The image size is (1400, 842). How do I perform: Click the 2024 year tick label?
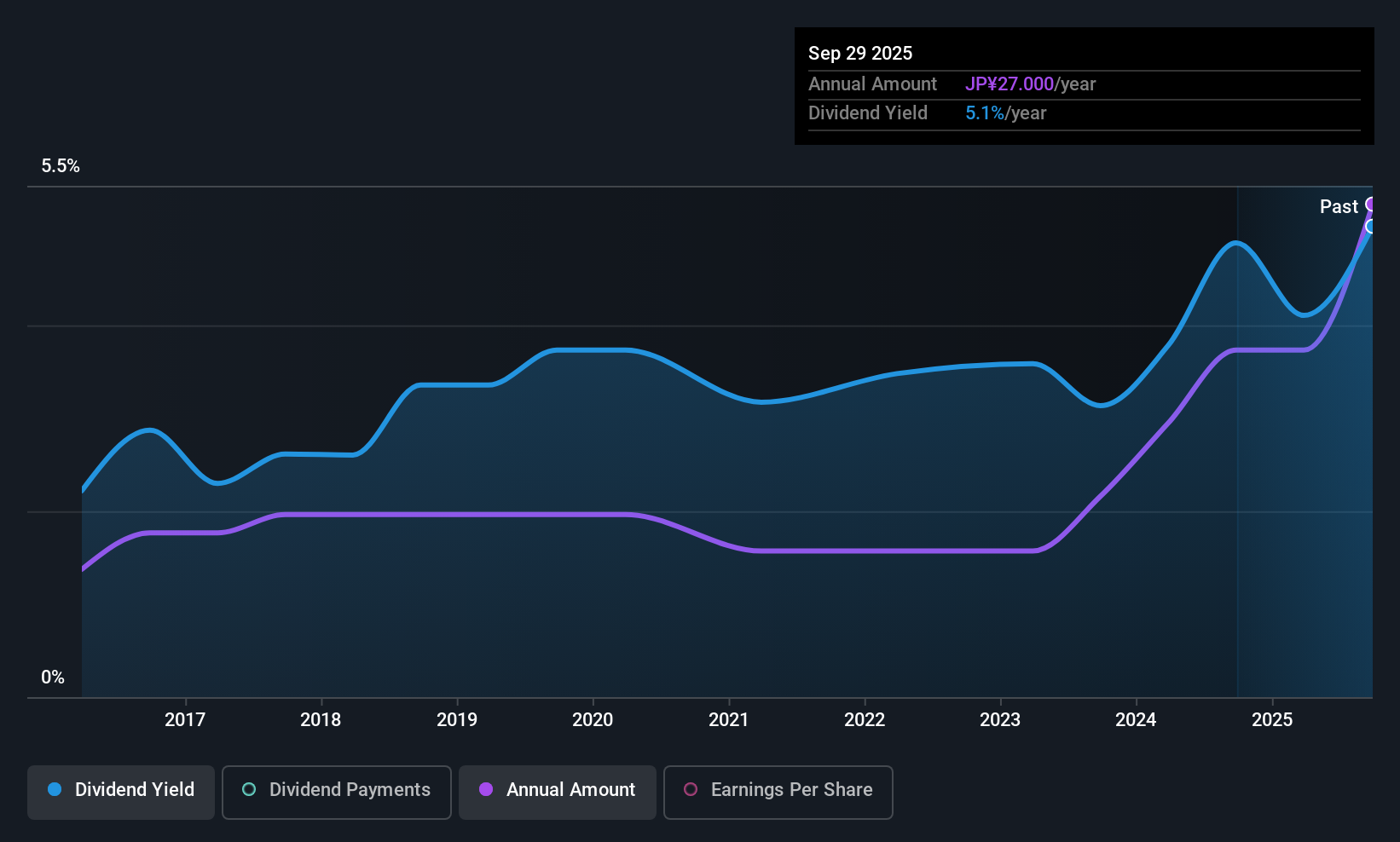[1136, 720]
